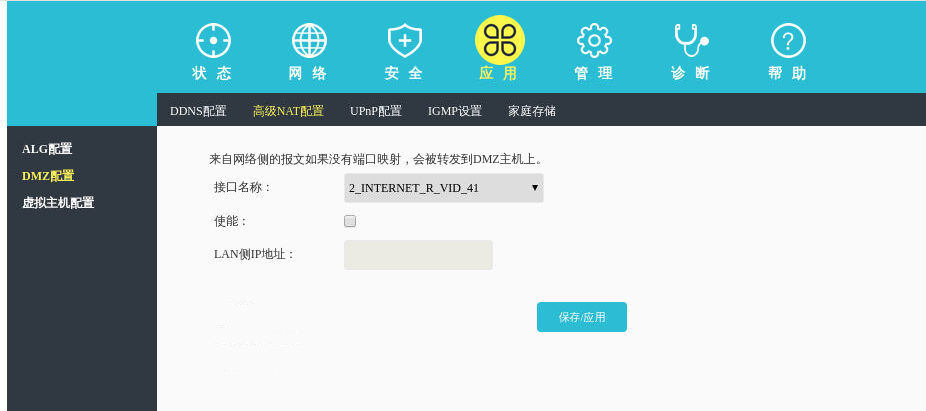Switch to the 家庭存储 tab

tap(532, 111)
